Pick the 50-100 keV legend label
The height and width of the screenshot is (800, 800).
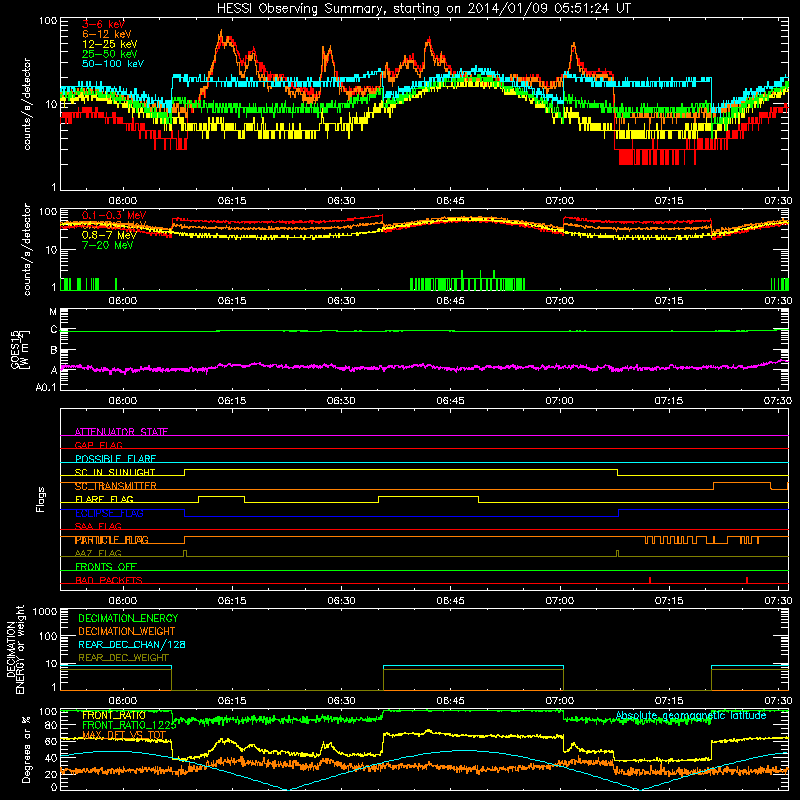coord(112,64)
